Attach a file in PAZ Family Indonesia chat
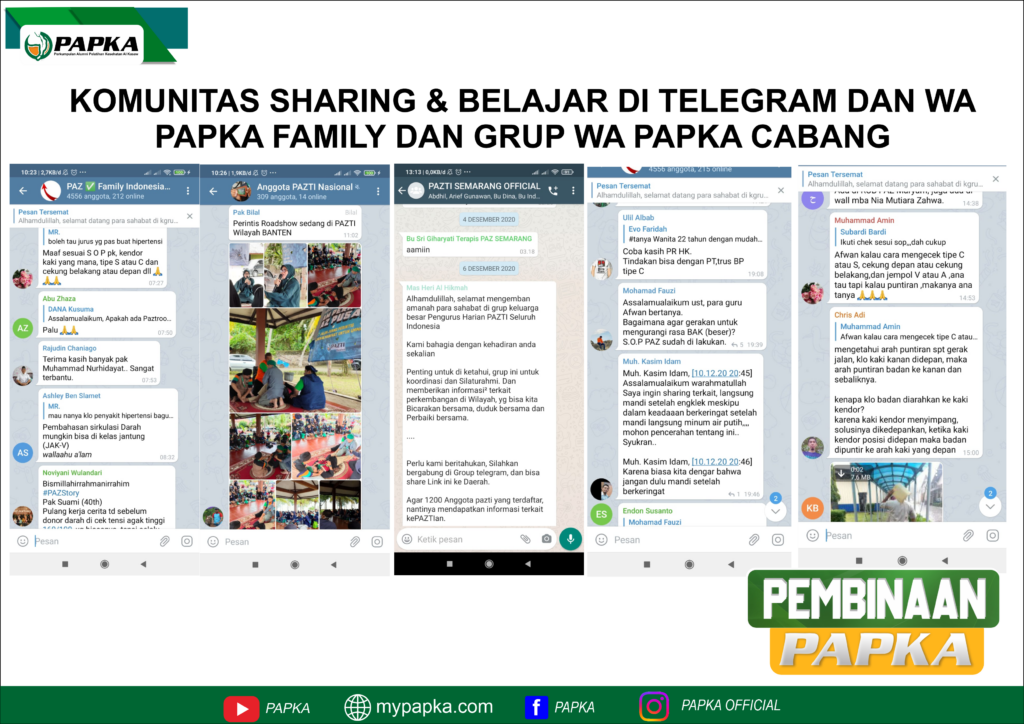 [165, 541]
